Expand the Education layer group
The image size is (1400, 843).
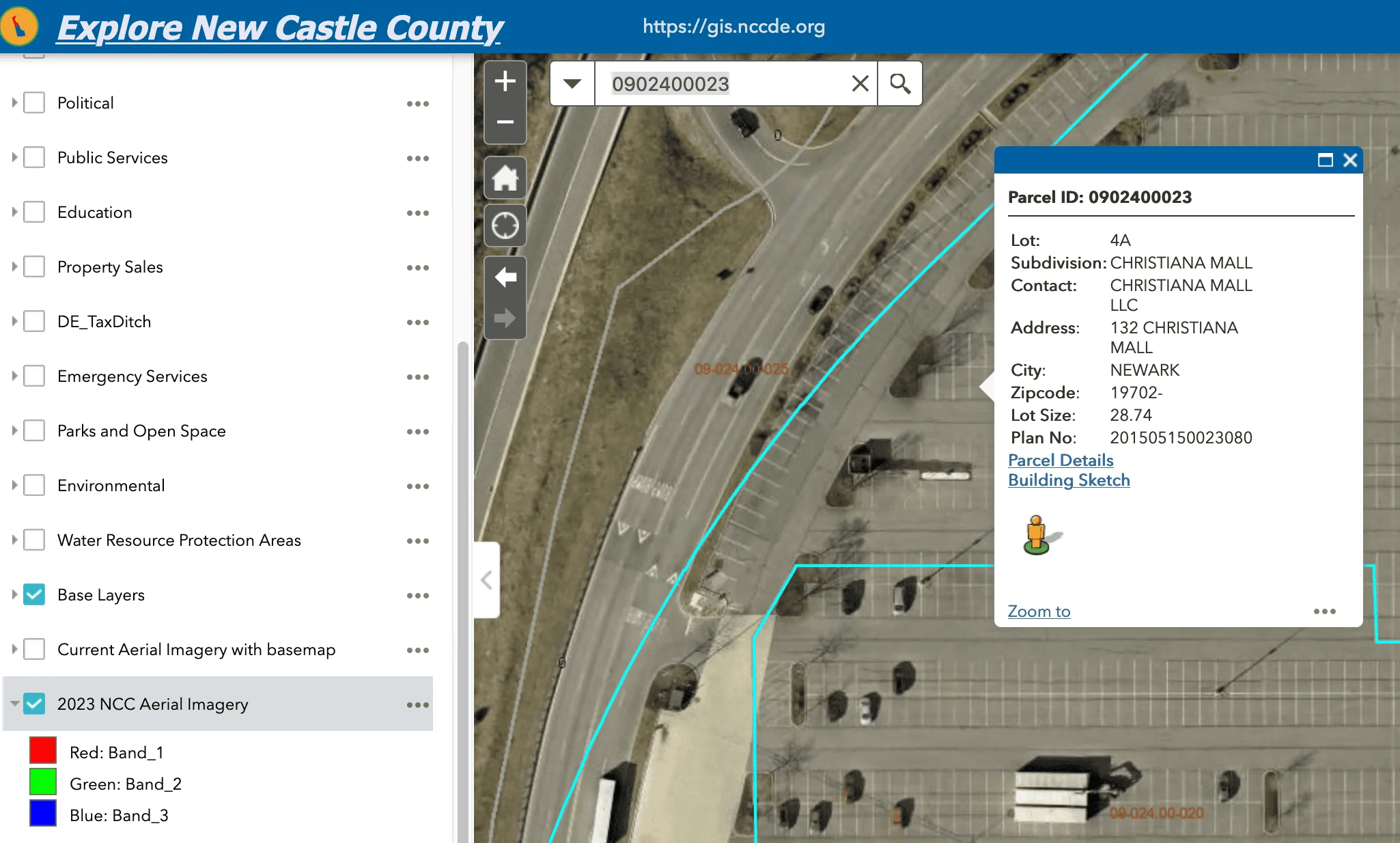pos(14,212)
